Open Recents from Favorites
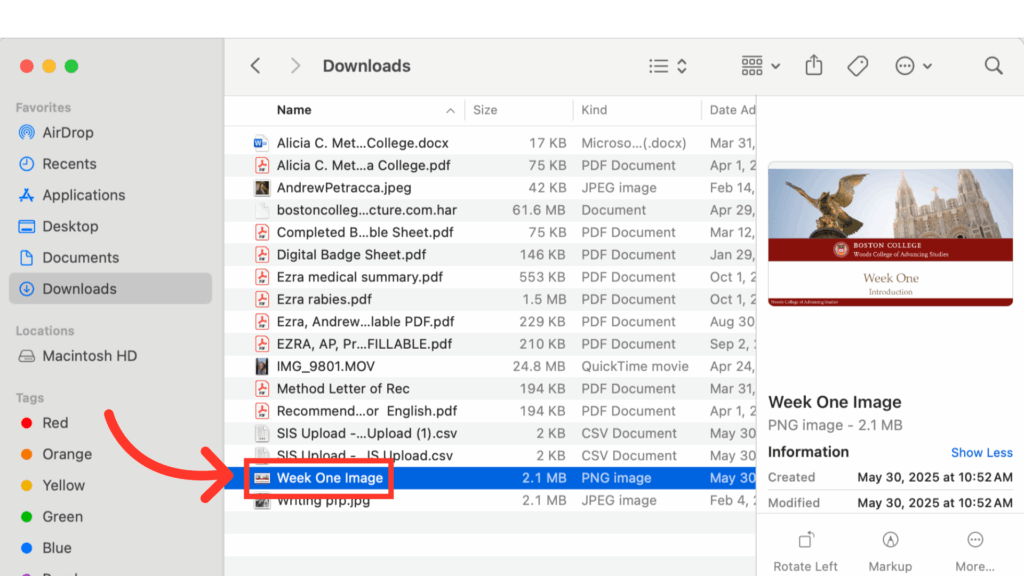Viewport: 1024px width, 576px height. [69, 163]
